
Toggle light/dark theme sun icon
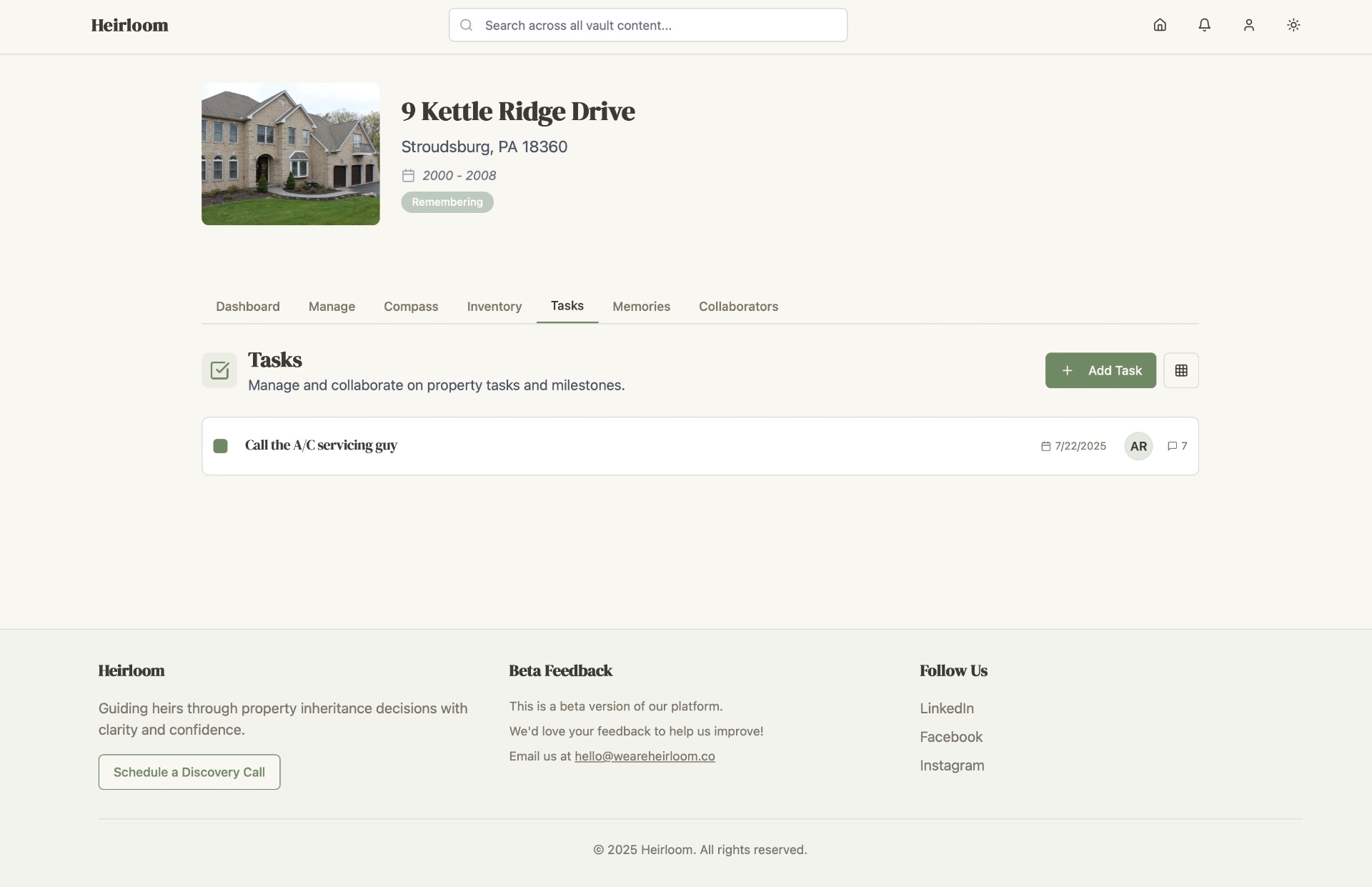1293,25
